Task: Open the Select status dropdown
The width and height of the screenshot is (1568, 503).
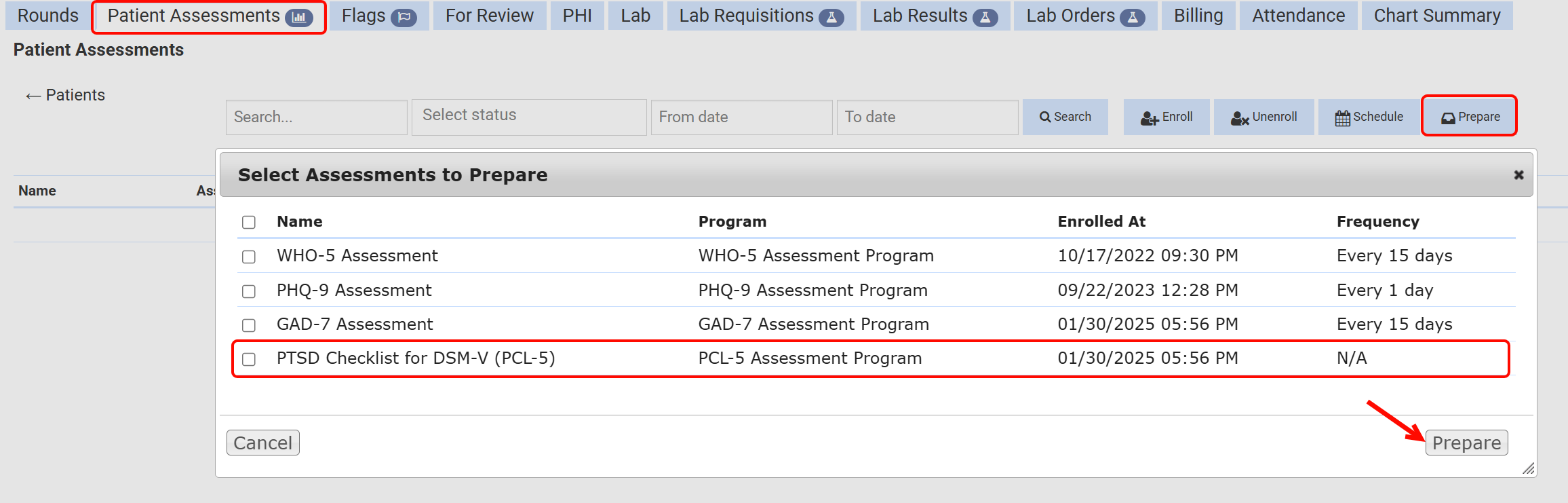Action: [529, 116]
